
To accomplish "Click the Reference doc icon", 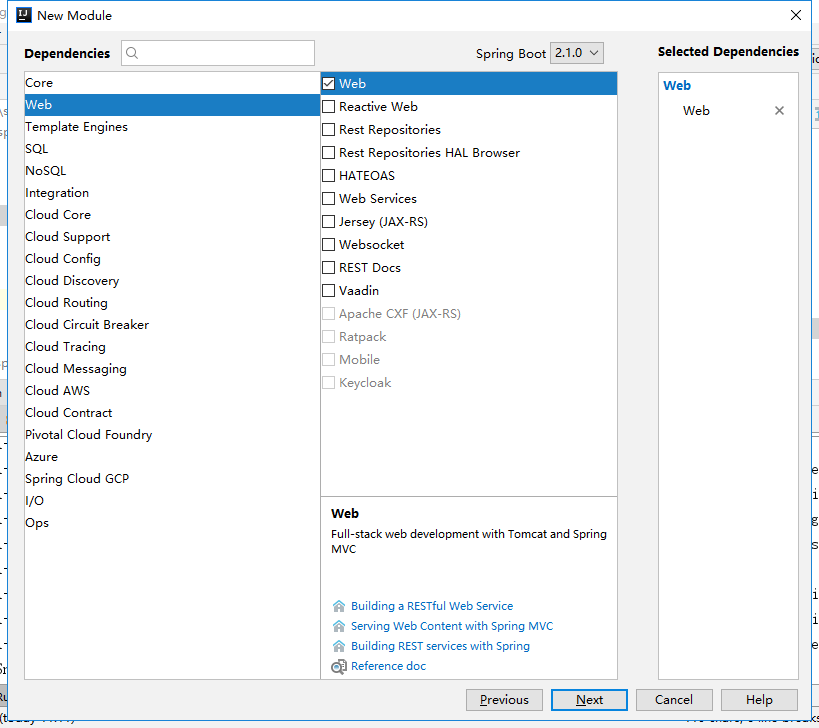I will coord(338,666).
